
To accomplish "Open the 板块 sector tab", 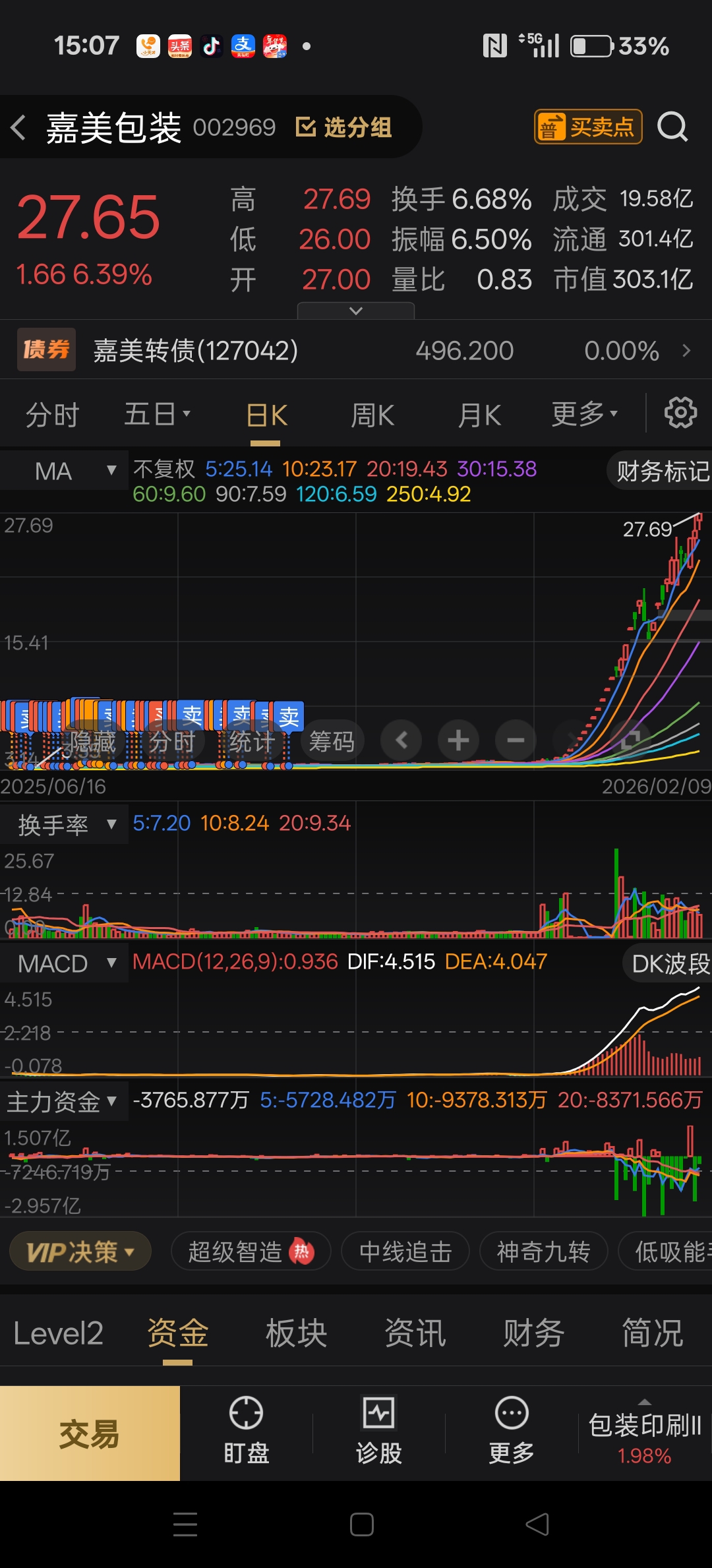I will [297, 1333].
